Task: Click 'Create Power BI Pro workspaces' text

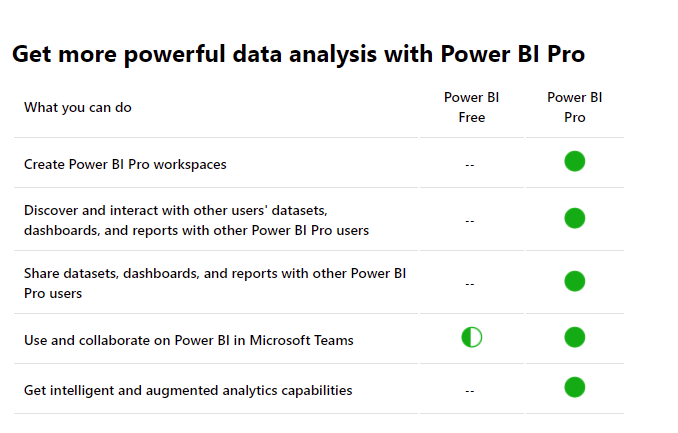Action: [x=125, y=164]
